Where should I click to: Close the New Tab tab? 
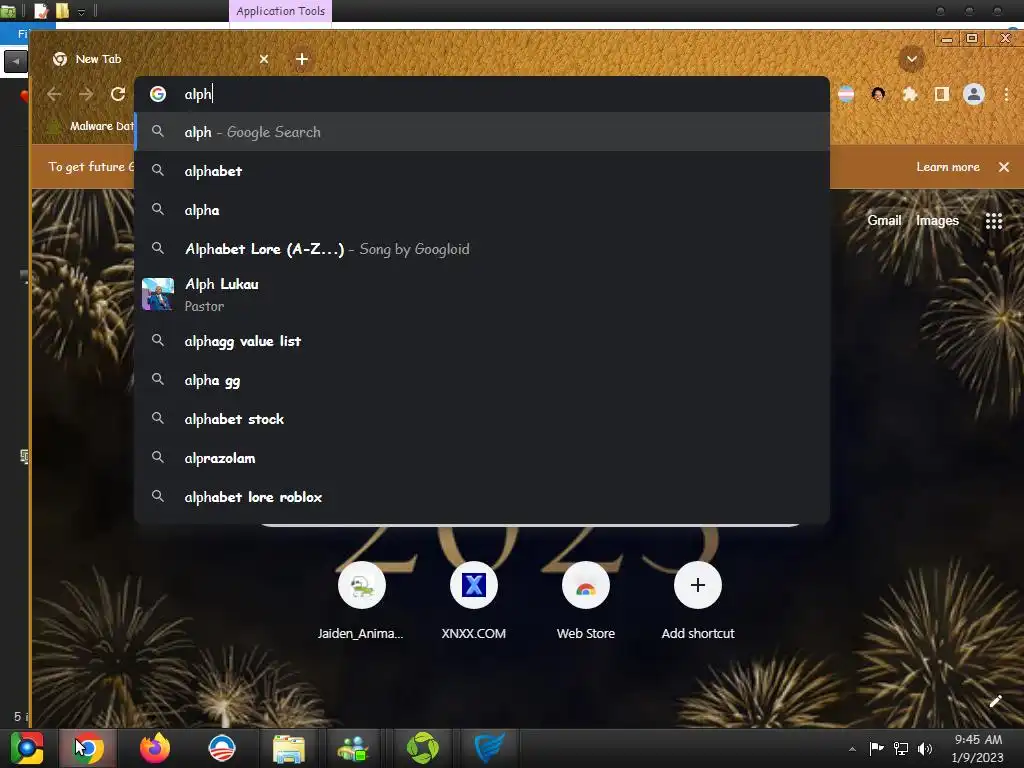point(264,59)
